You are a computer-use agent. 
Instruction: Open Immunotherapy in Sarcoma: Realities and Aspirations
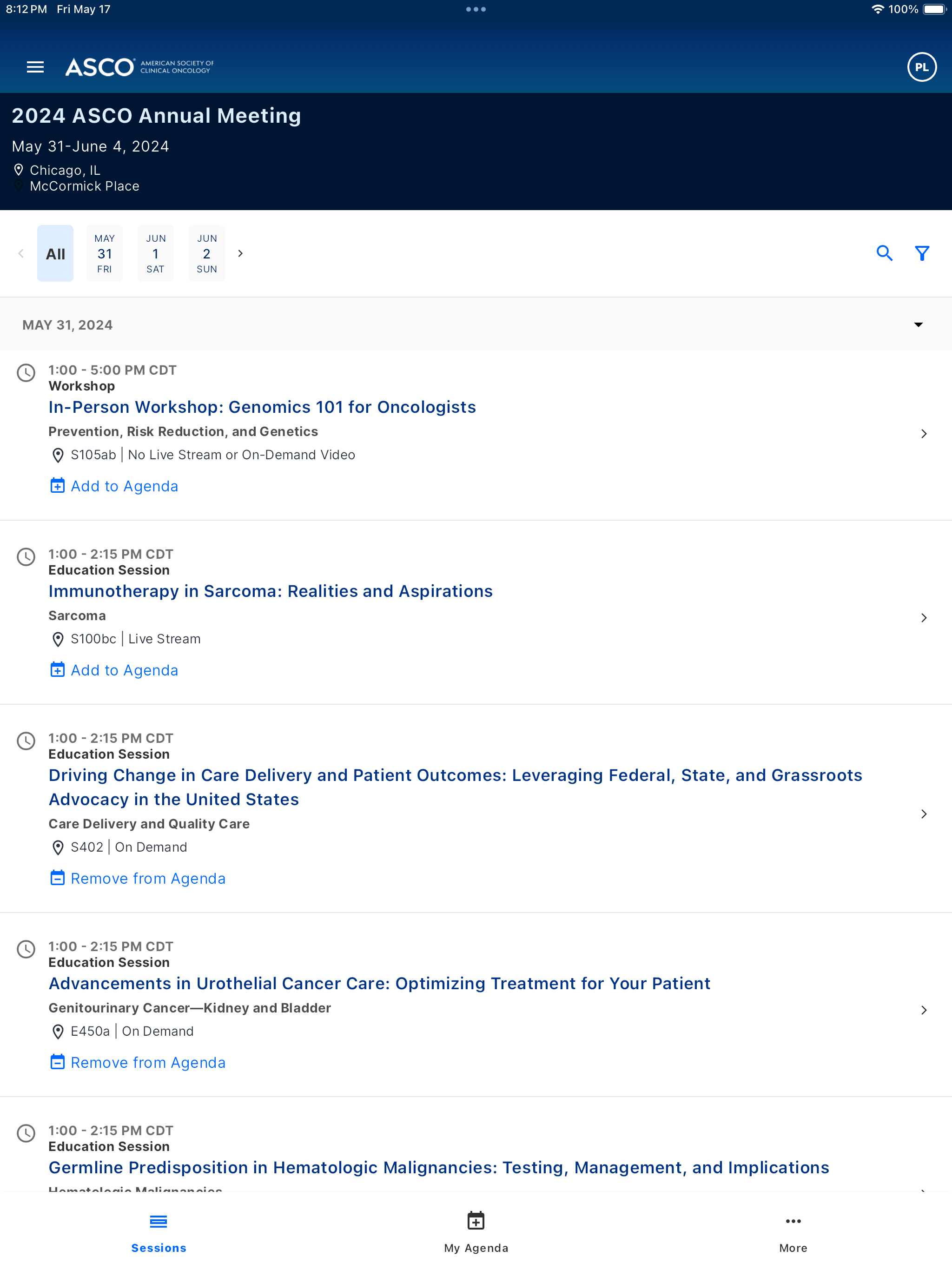pos(271,591)
